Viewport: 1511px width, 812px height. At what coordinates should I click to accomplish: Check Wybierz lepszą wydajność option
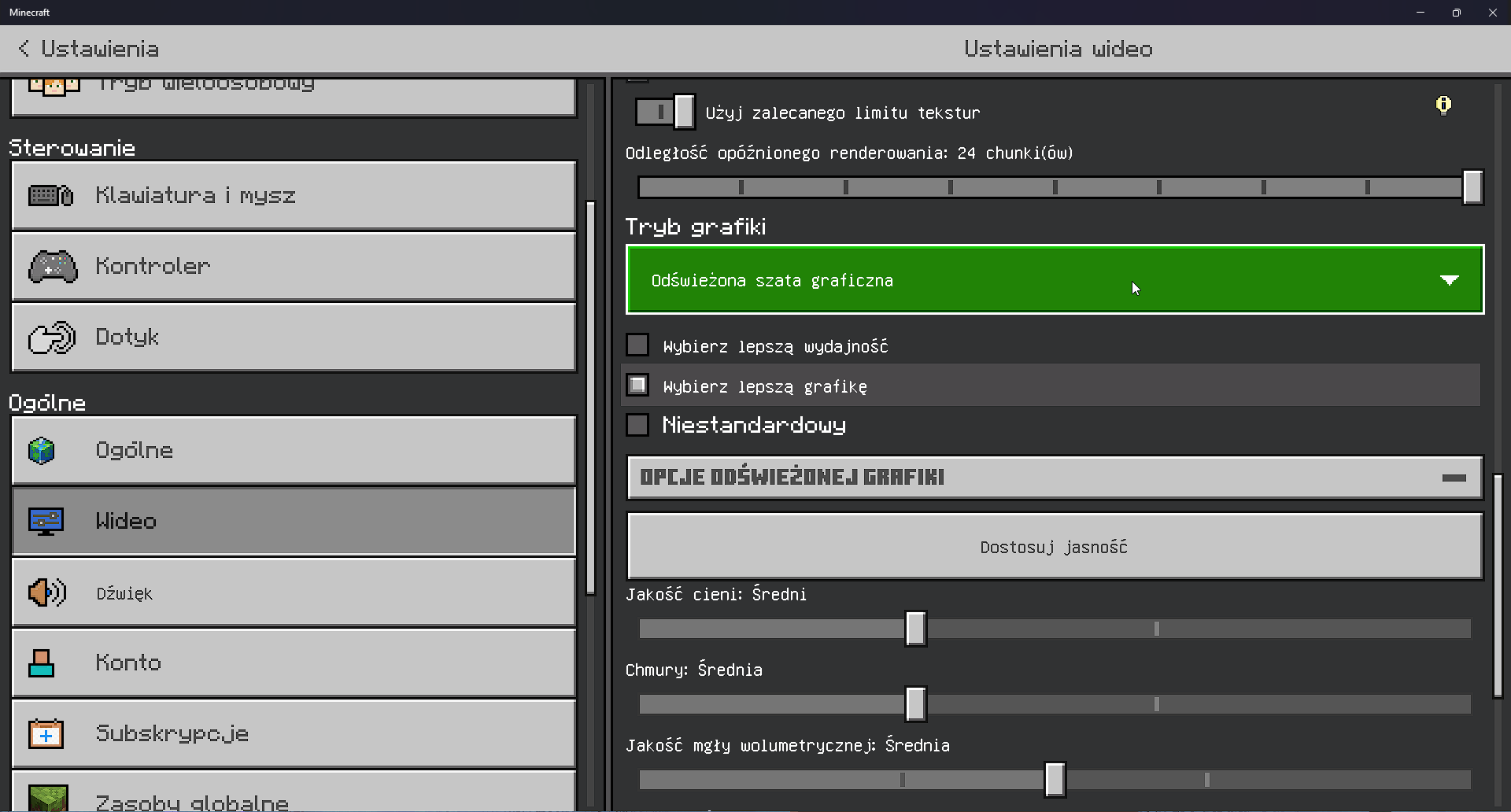[637, 345]
